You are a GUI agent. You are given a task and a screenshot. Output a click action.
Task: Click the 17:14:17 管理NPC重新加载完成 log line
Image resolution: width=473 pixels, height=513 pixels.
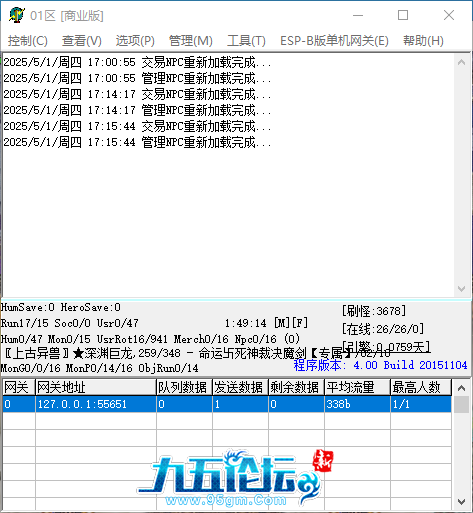click(137, 110)
